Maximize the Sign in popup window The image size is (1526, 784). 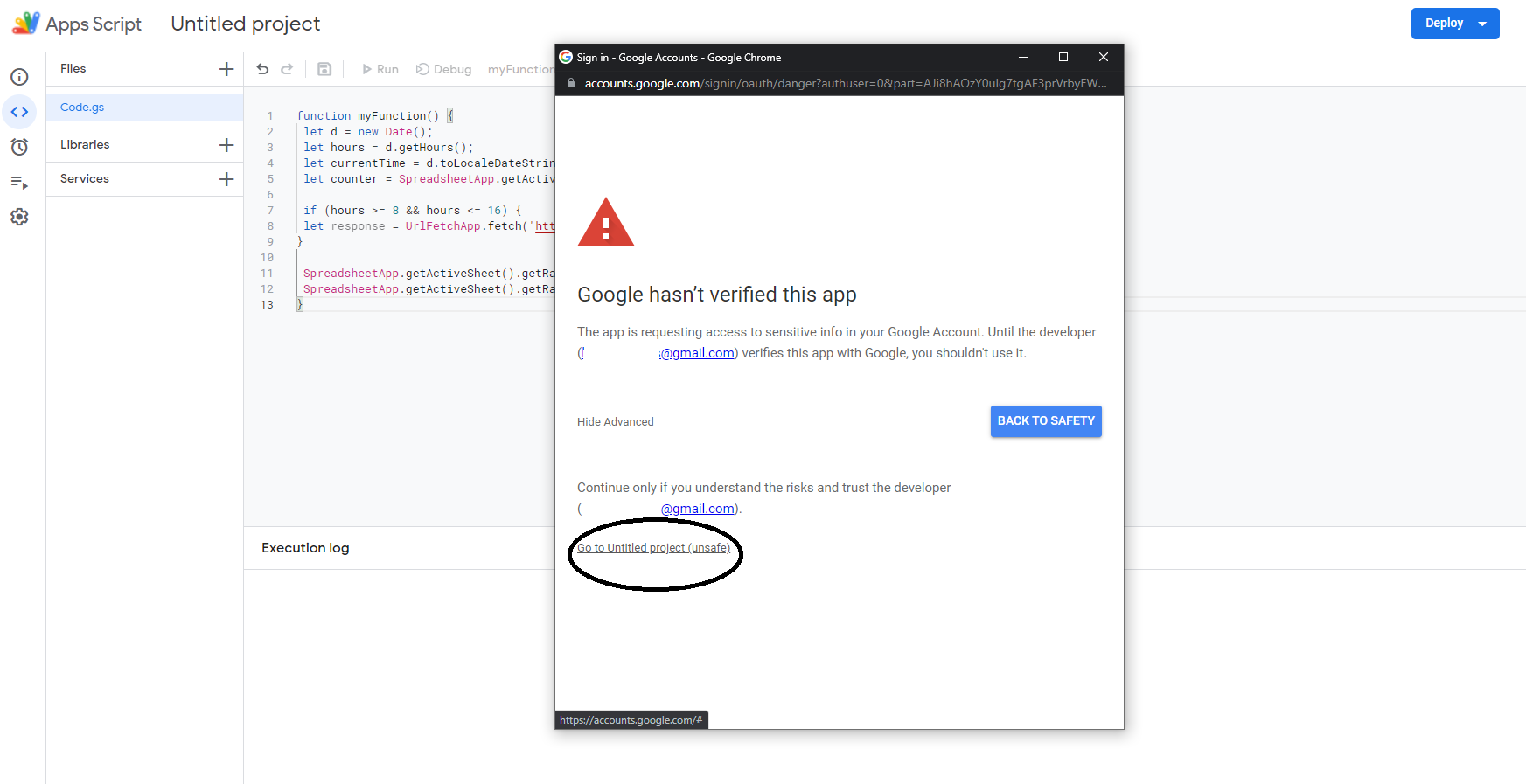(x=1063, y=57)
